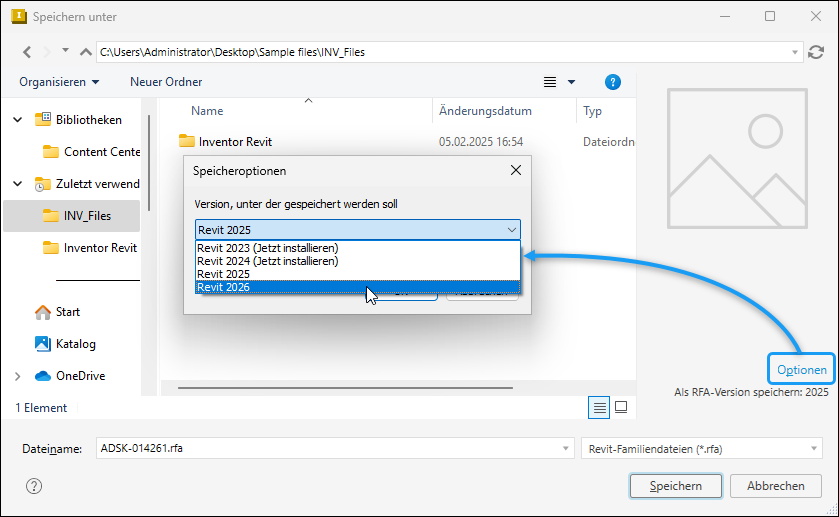Screen dimensions: 839x517
Task: Switch to details view icon
Action: point(599,408)
